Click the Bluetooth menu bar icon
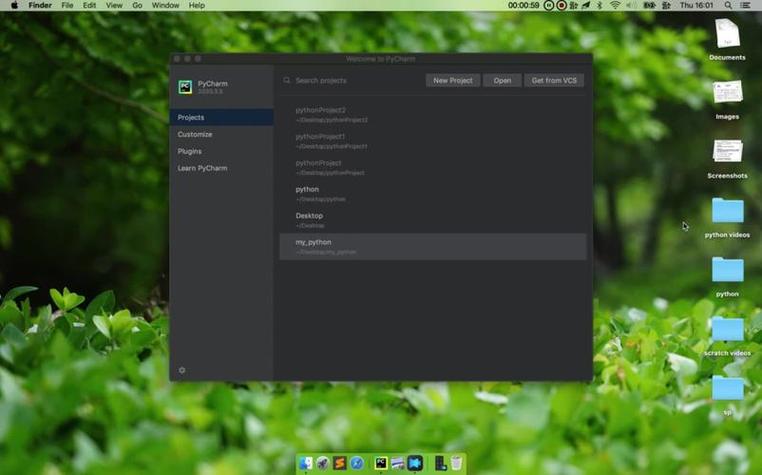Viewport: 762px width, 475px height. pos(600,5)
